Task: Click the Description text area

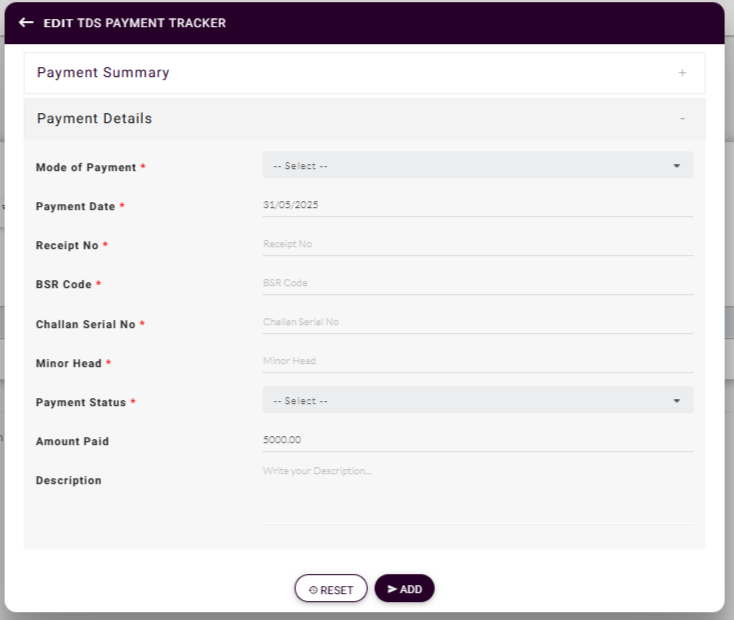Action: [477, 491]
